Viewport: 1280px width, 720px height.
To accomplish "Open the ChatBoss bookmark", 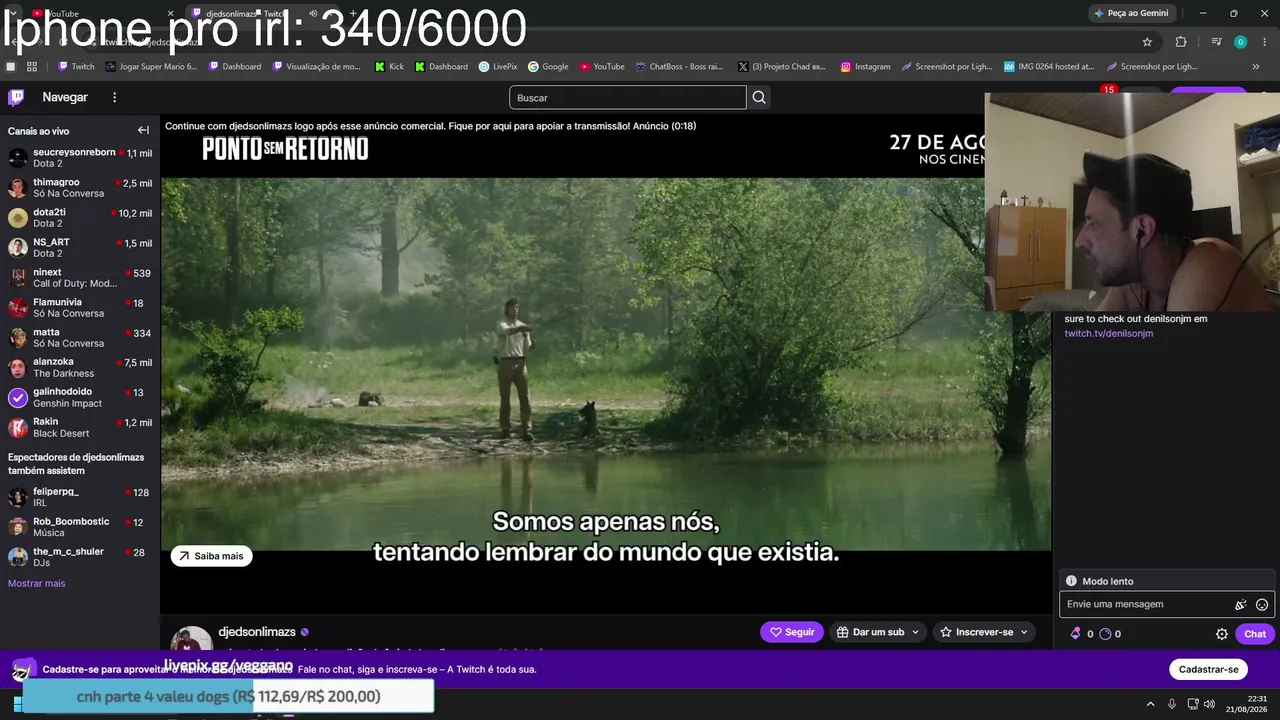I will tap(678, 67).
